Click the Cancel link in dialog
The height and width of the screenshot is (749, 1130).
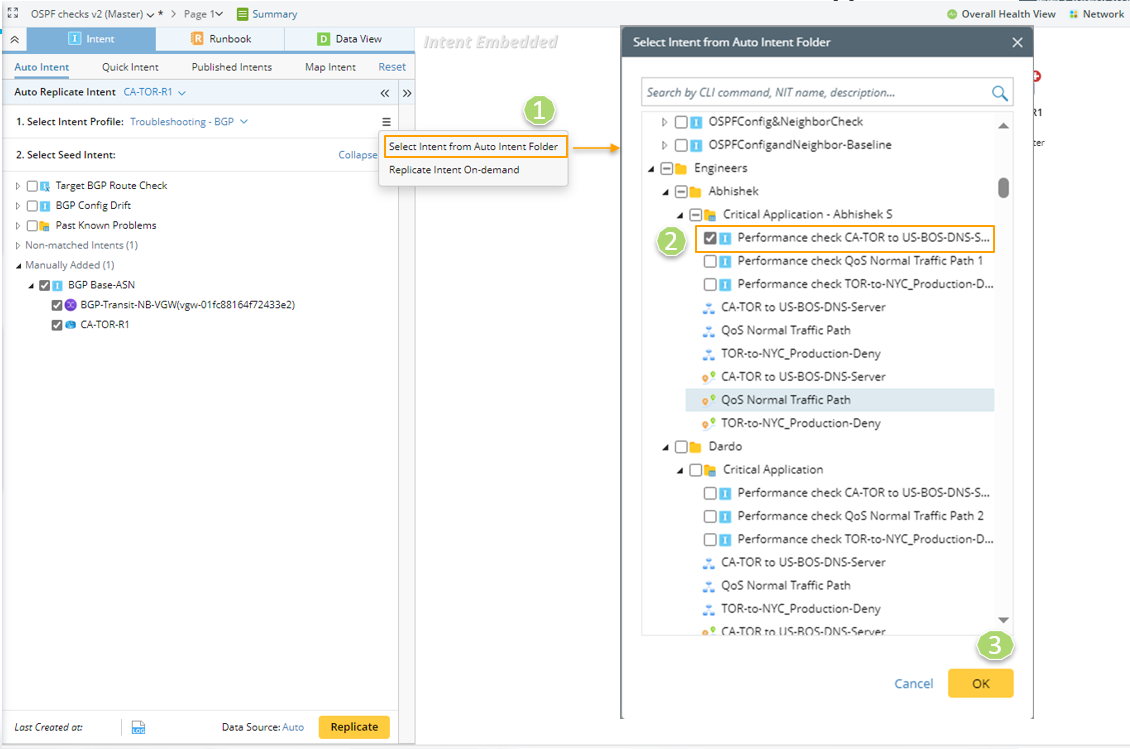tap(913, 684)
